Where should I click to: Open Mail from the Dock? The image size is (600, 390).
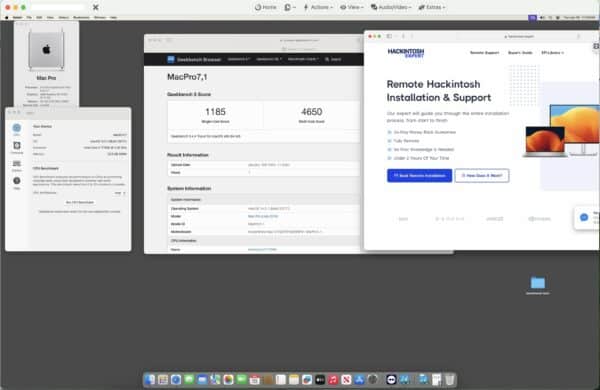(x=202, y=379)
